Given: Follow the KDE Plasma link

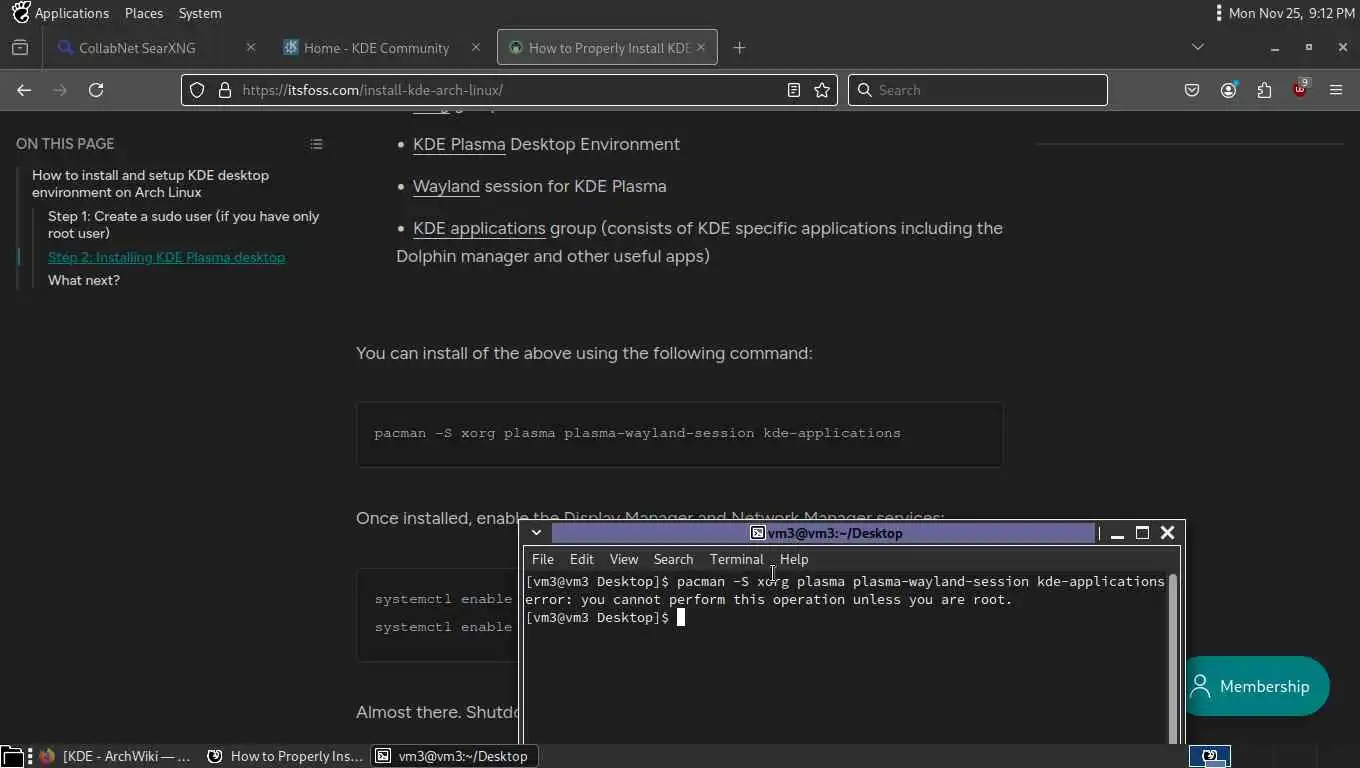Looking at the screenshot, I should pos(459,144).
